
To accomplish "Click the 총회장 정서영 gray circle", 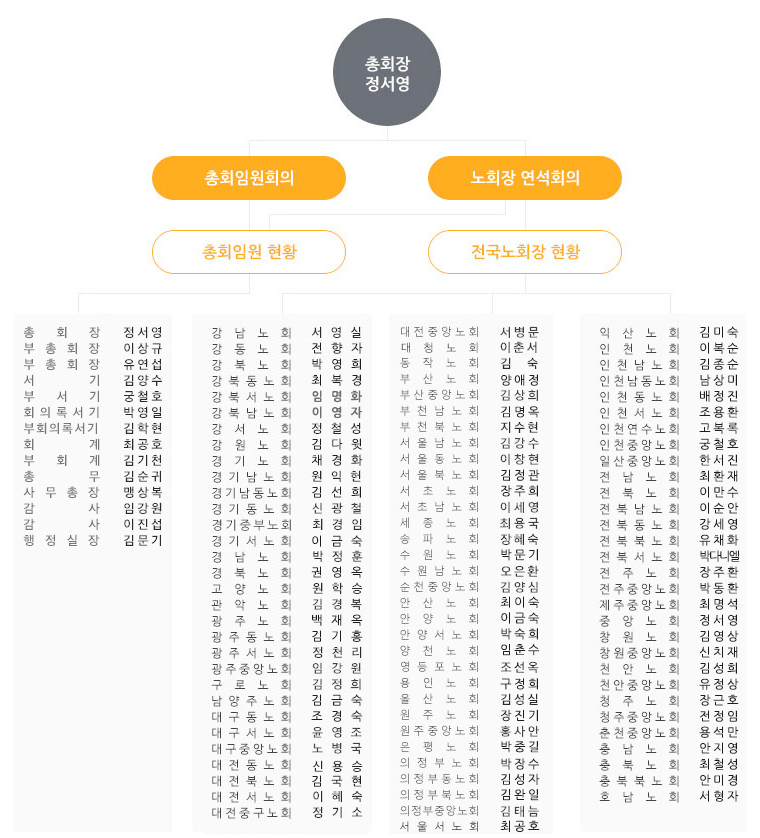I will 387,72.
